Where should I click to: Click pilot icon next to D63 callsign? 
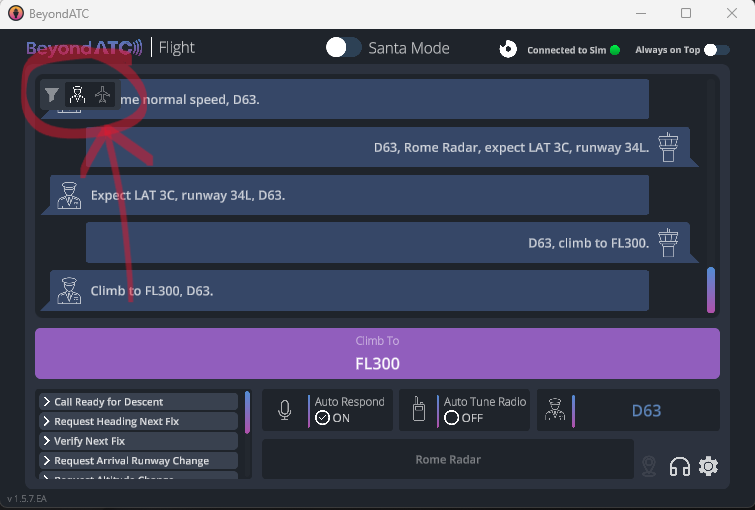point(555,410)
